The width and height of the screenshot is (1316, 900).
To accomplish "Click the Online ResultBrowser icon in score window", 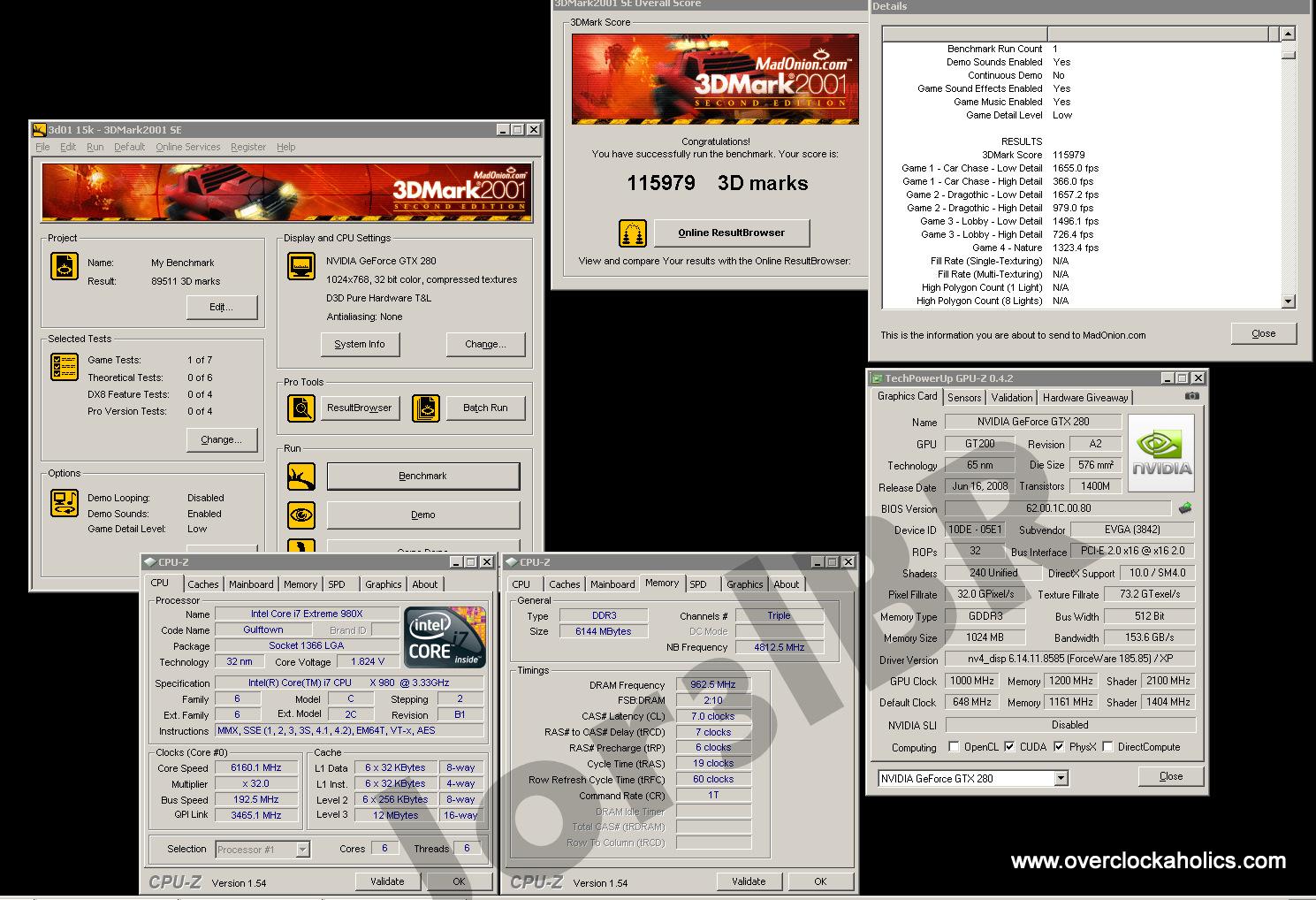I will tap(633, 233).
